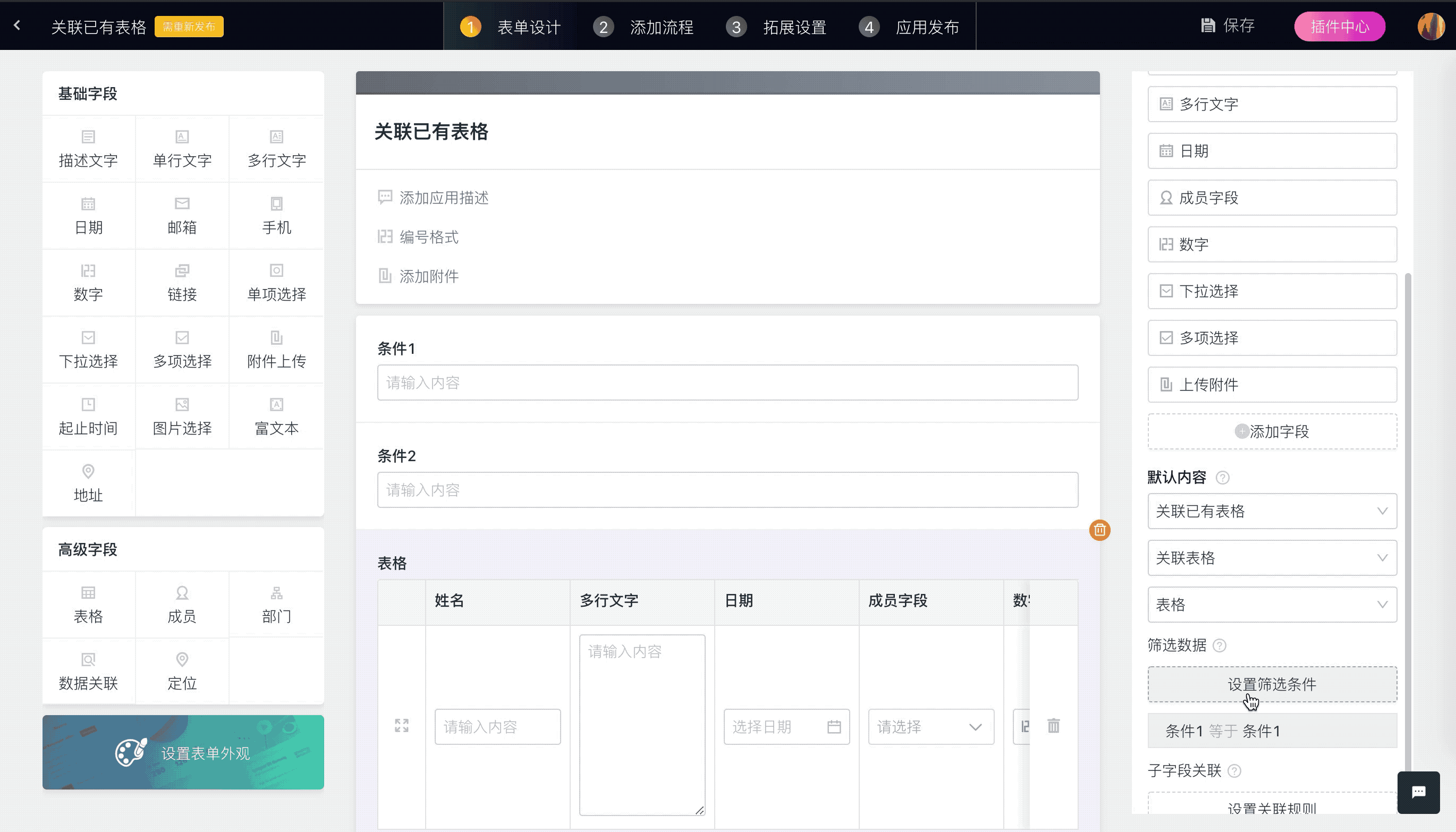Add the 表格 advanced field
Screen dimensions: 1456x832
88,605
